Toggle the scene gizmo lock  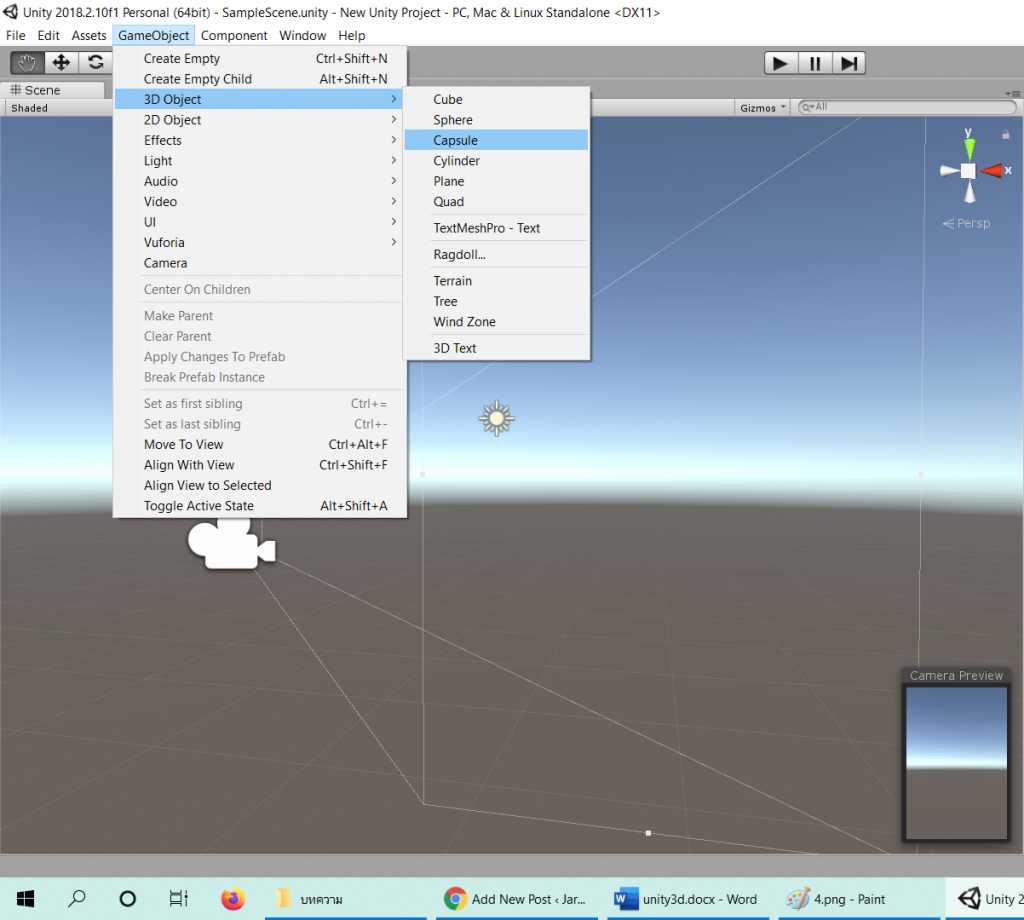coord(1006,135)
